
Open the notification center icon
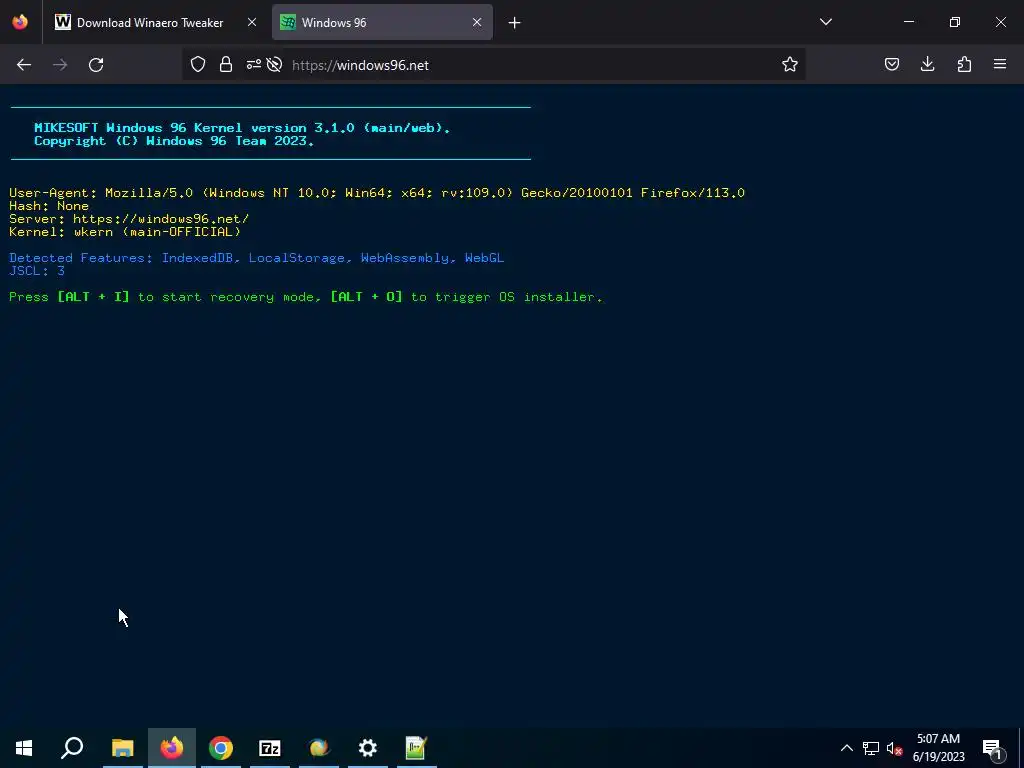point(992,748)
